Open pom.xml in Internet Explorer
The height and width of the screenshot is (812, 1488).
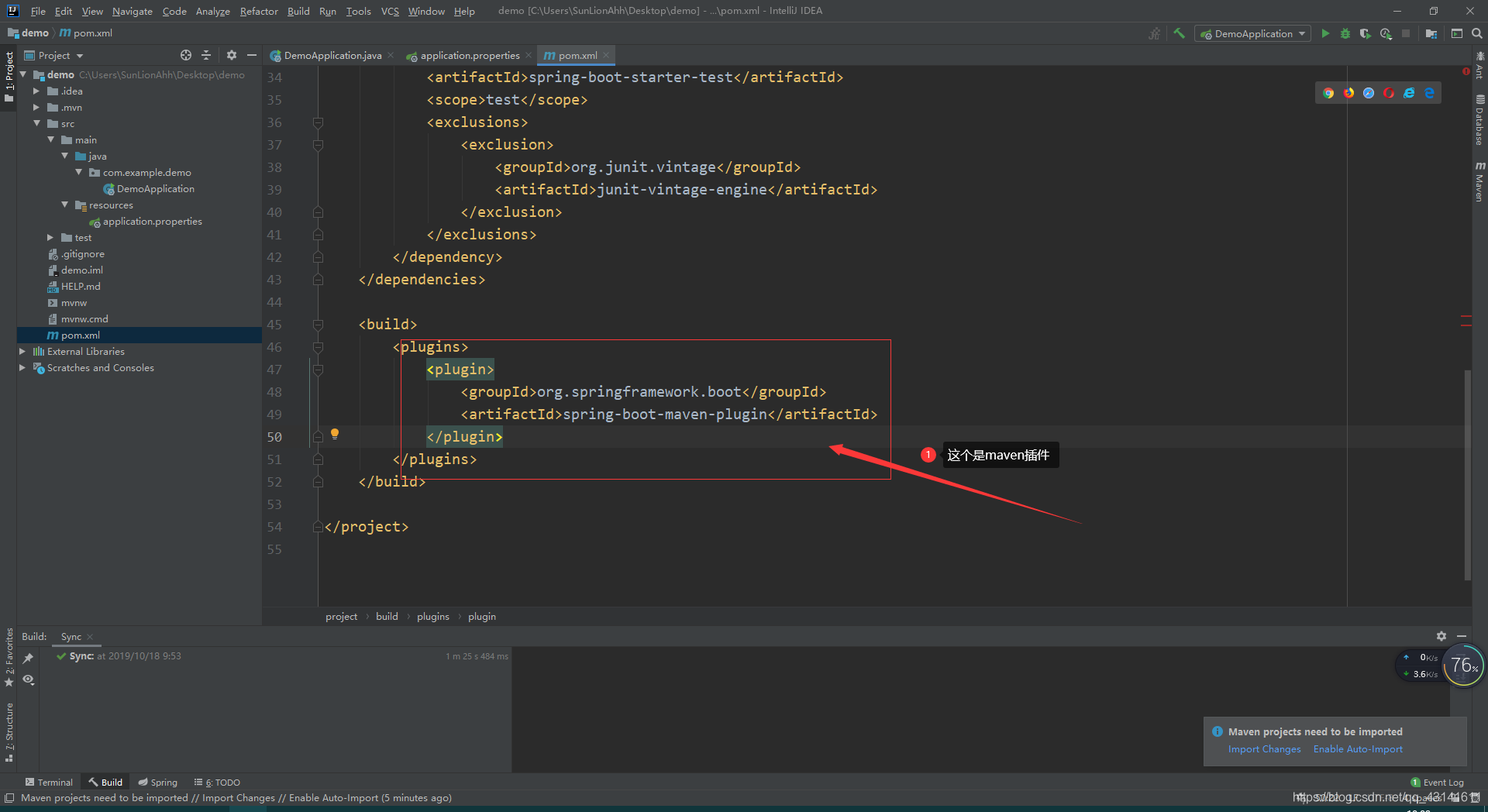1409,93
